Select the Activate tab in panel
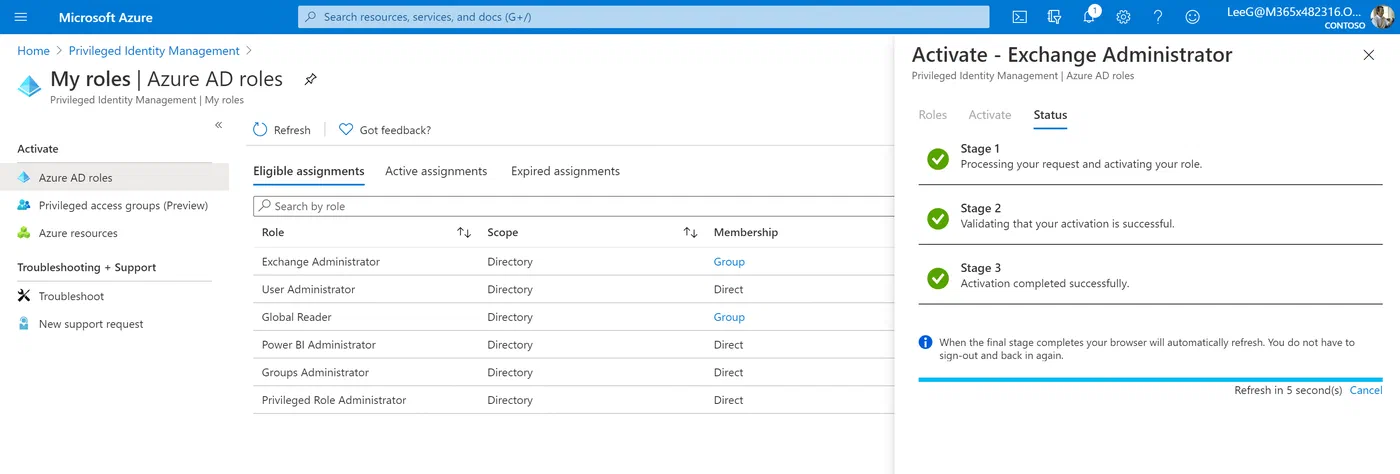 (990, 115)
